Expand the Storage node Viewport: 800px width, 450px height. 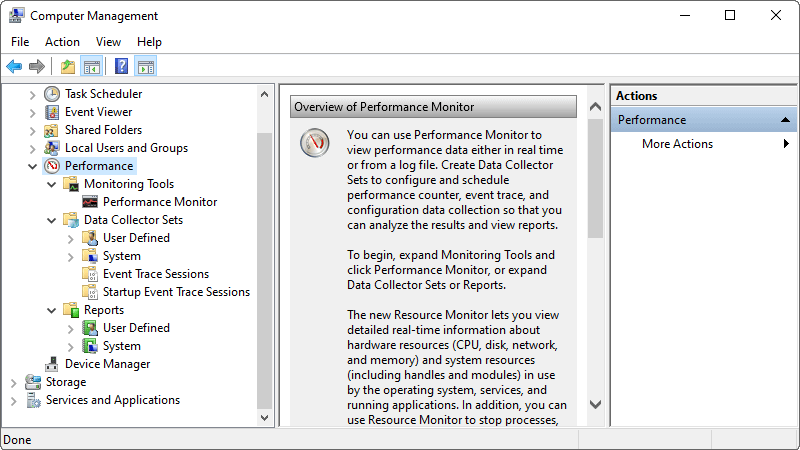(x=13, y=382)
